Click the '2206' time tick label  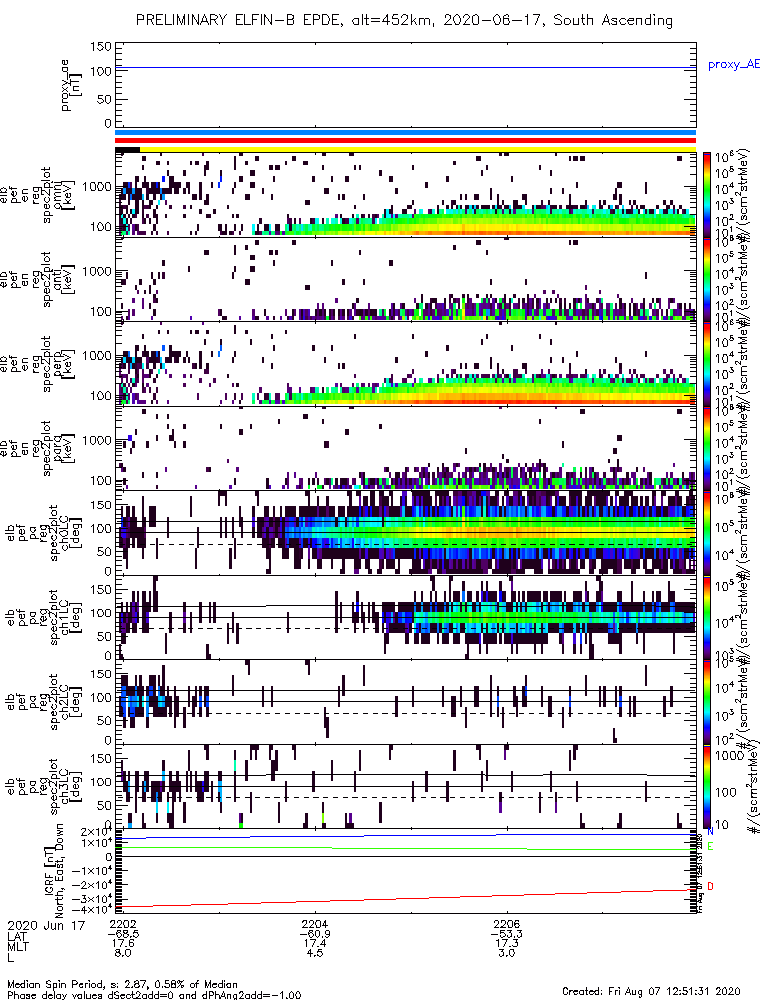[x=506, y=924]
